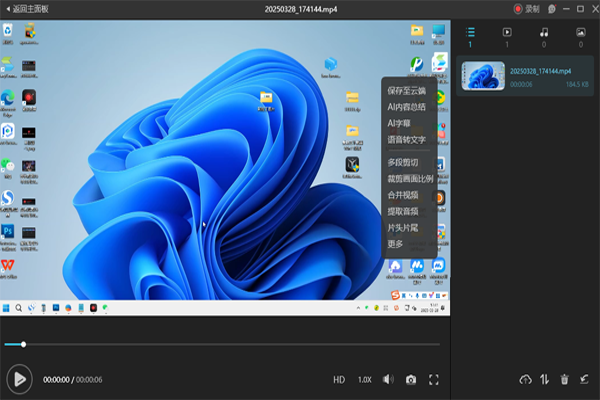Viewport: 600px width, 400px height.
Task: Play the video with the play button
Action: [x=20, y=379]
